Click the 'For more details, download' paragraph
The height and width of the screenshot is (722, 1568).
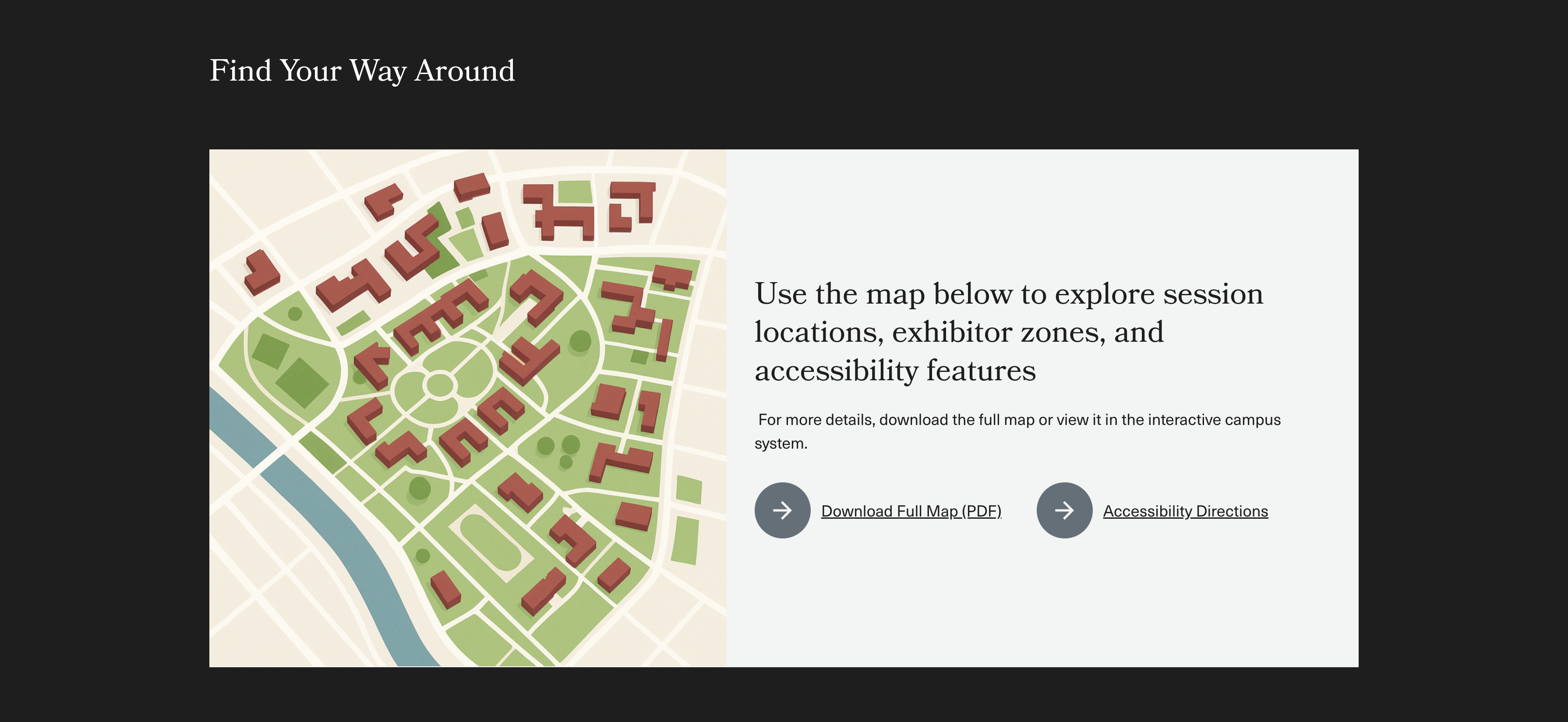coord(1017,431)
